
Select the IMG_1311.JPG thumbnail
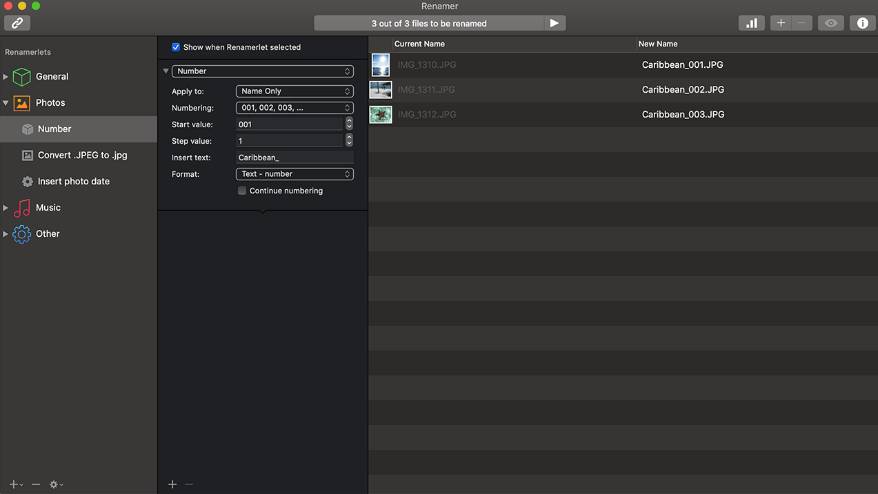coord(380,90)
